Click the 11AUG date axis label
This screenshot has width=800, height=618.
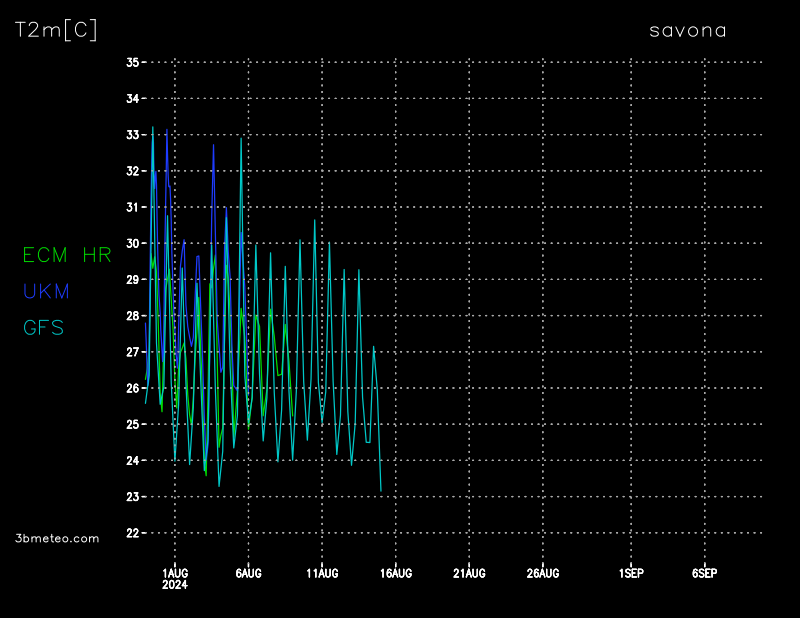[322, 573]
